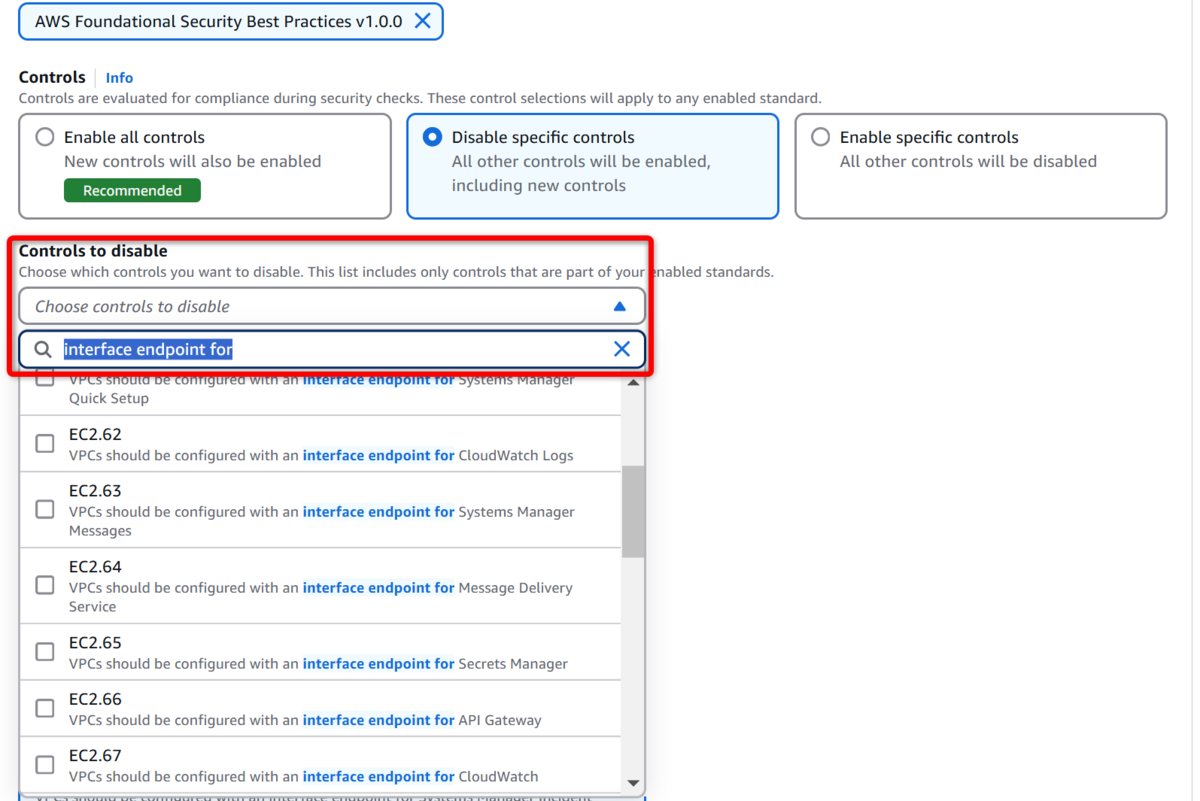Click the Recommended badge
The width and height of the screenshot is (1200, 801).
[132, 190]
